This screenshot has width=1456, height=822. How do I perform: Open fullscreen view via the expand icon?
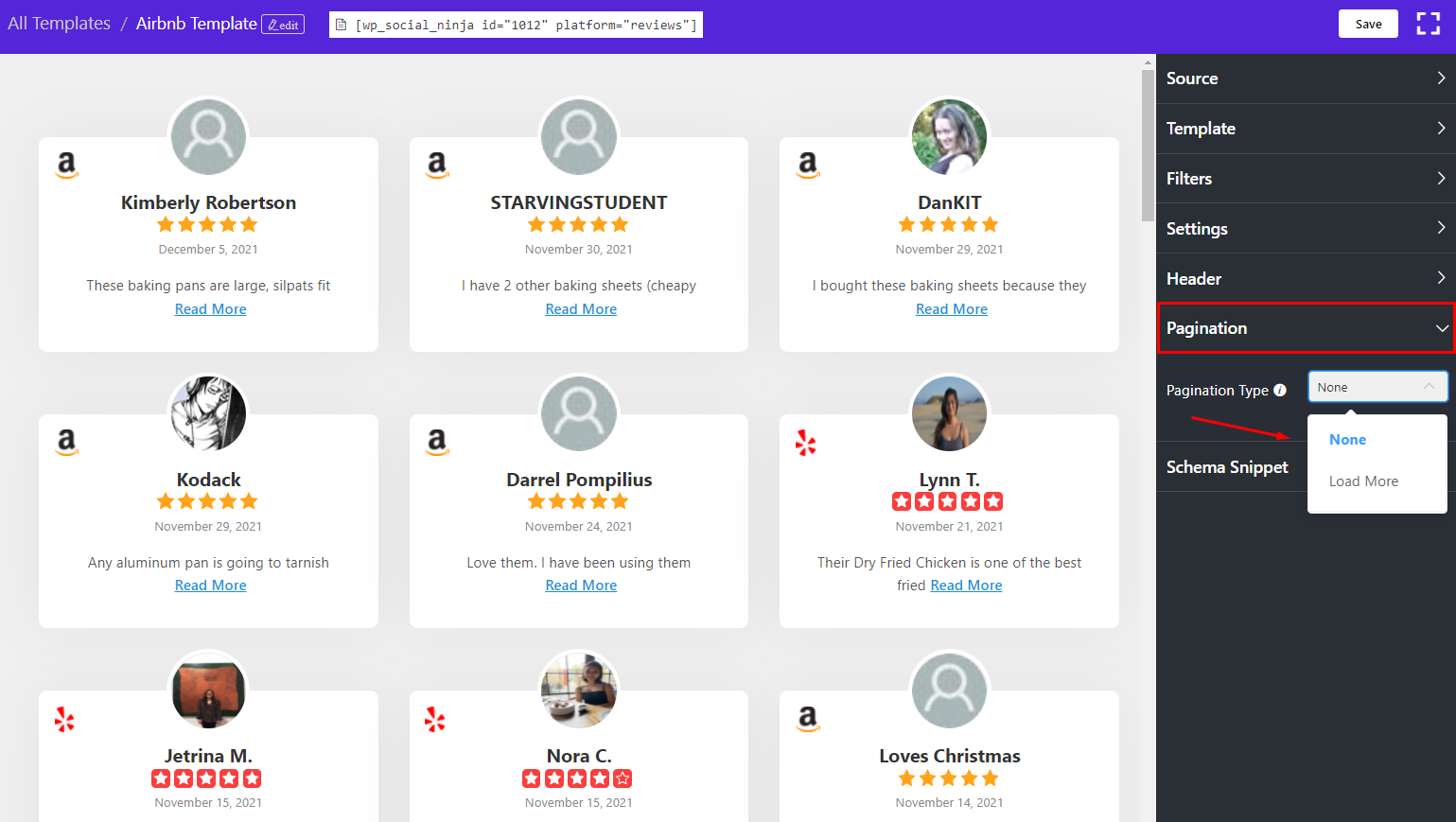pos(1428,24)
